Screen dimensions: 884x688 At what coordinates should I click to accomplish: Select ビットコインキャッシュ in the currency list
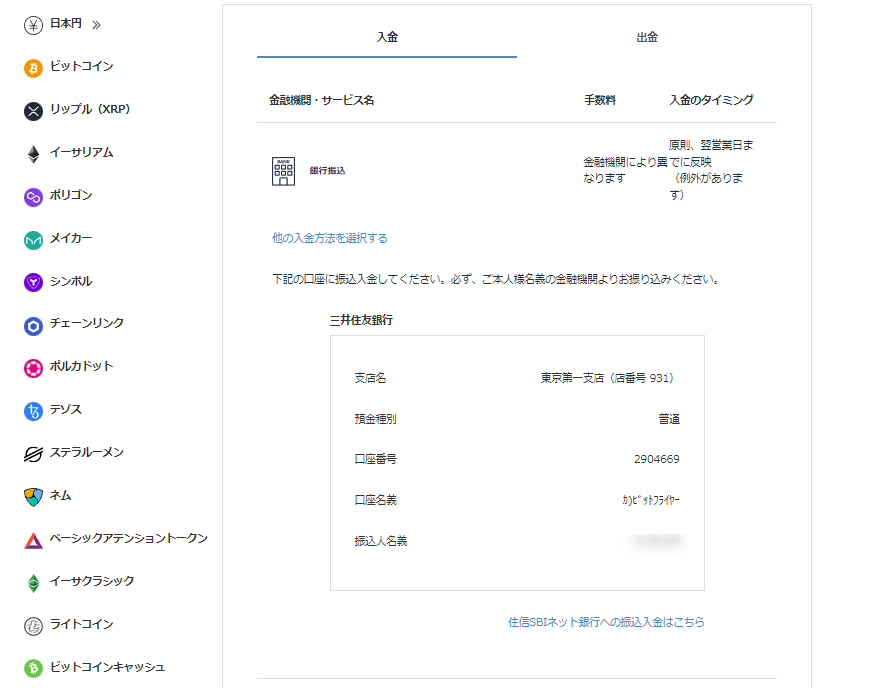[x=107, y=668]
